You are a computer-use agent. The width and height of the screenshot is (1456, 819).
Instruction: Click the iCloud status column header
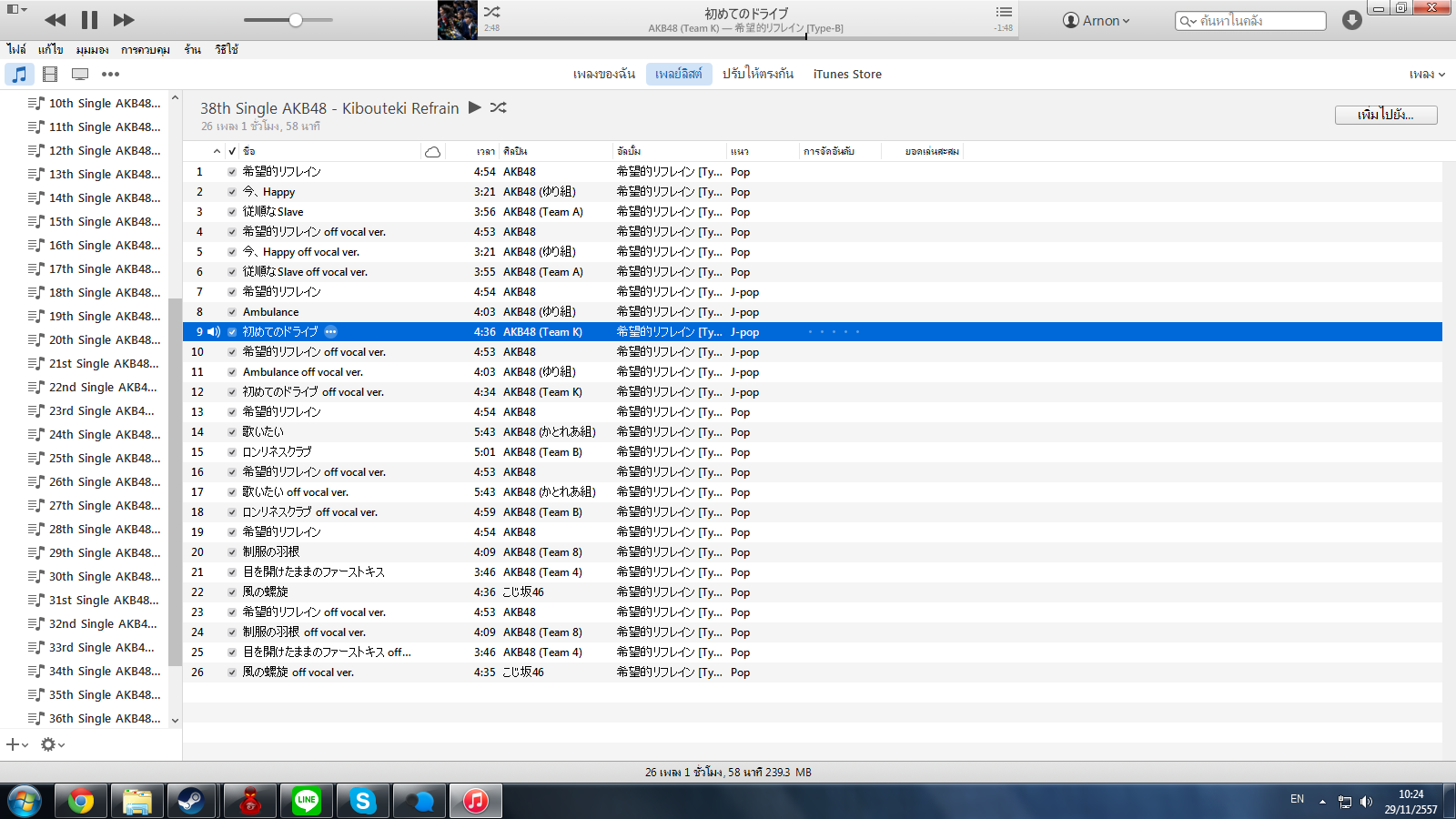(x=433, y=151)
